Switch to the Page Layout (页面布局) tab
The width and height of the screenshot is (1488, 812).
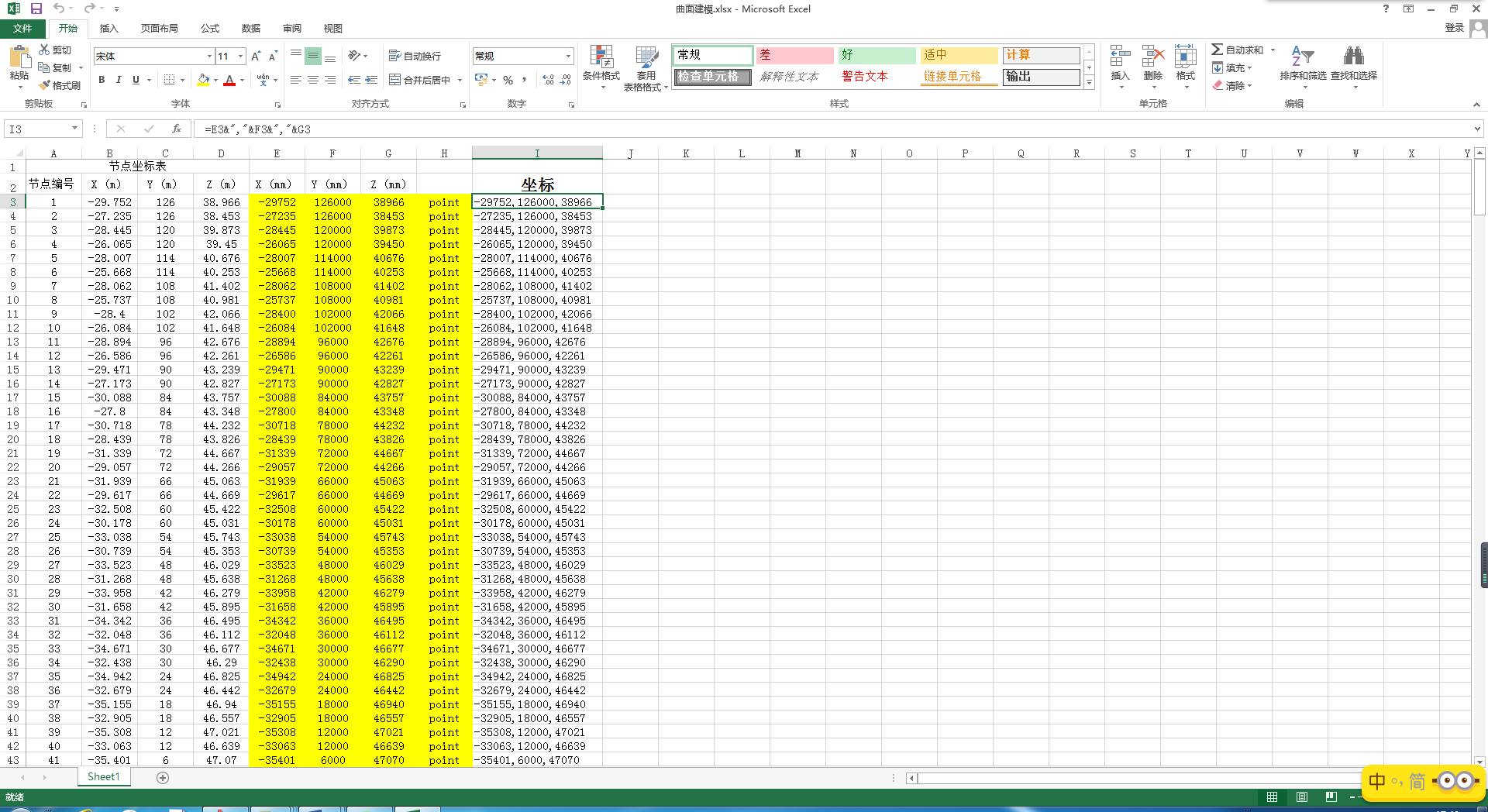click(x=159, y=28)
